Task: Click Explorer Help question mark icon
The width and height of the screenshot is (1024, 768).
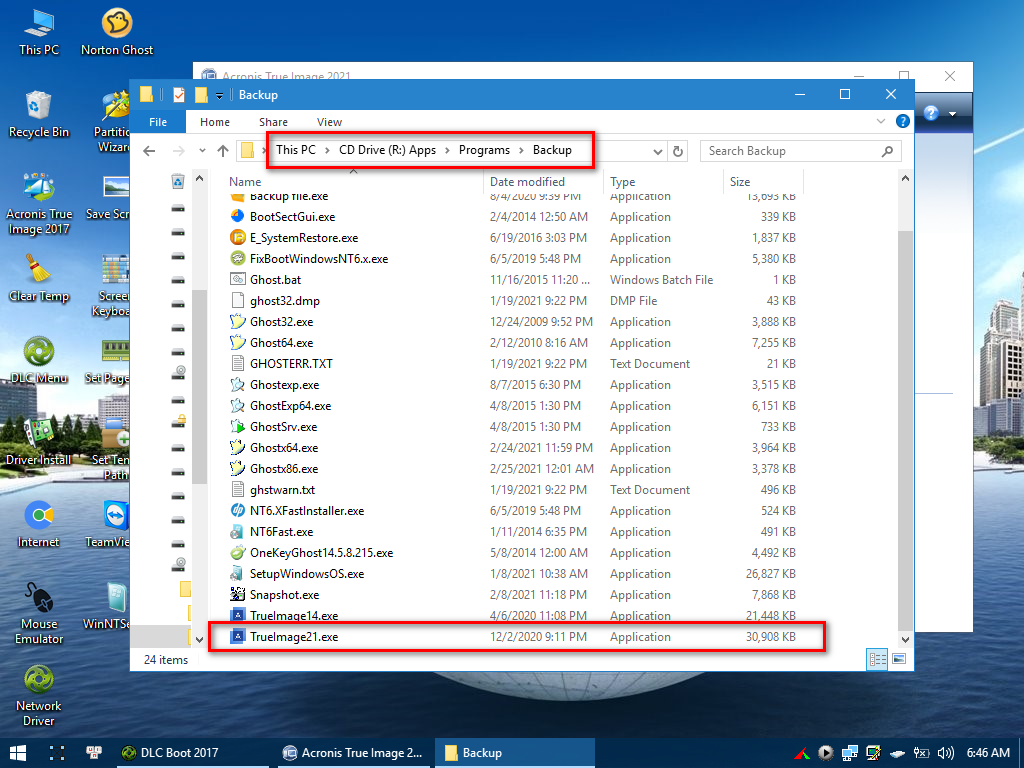Action: point(903,121)
